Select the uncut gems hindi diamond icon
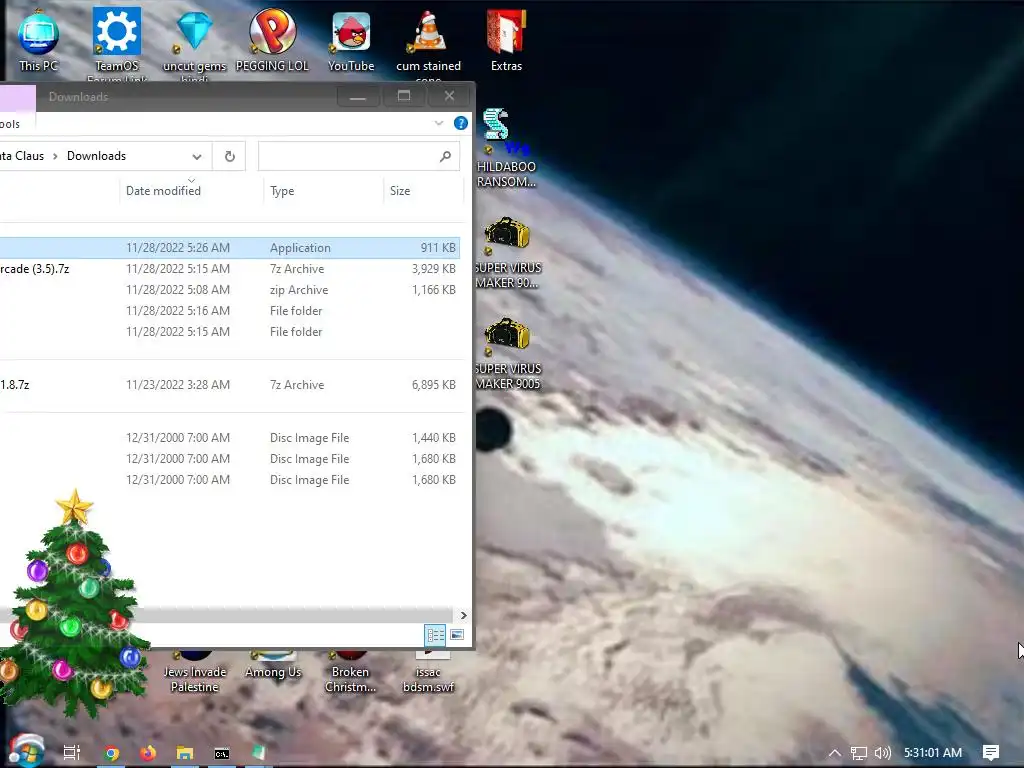1024x768 pixels. (x=195, y=44)
